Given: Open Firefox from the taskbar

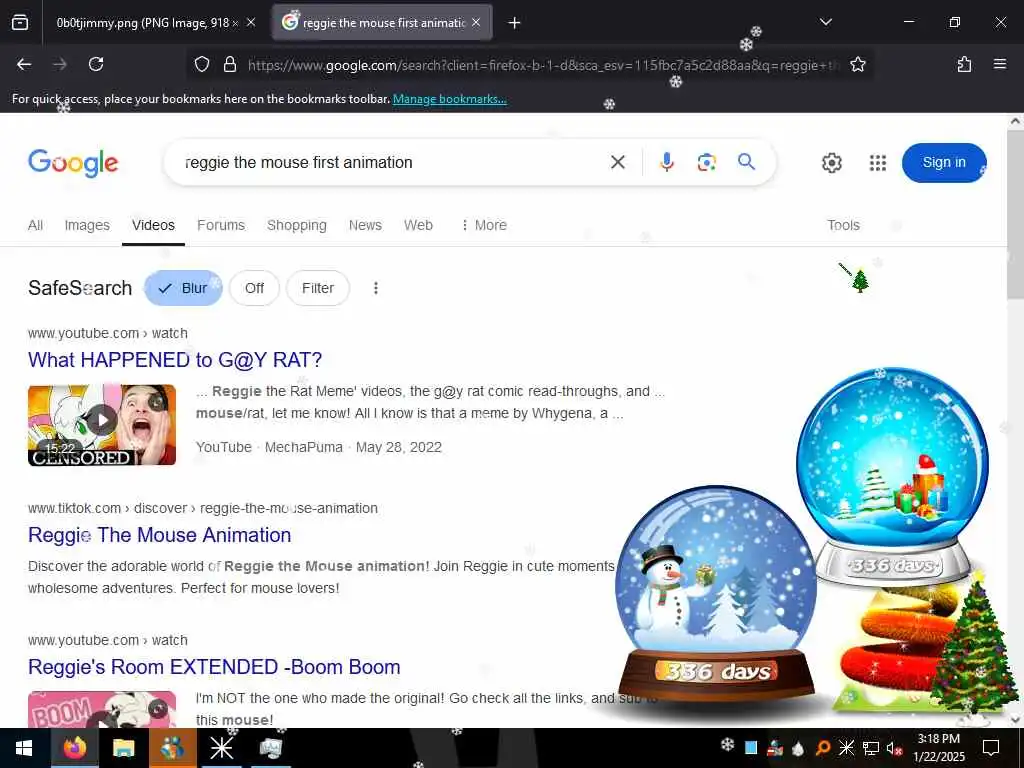Looking at the screenshot, I should 74,748.
